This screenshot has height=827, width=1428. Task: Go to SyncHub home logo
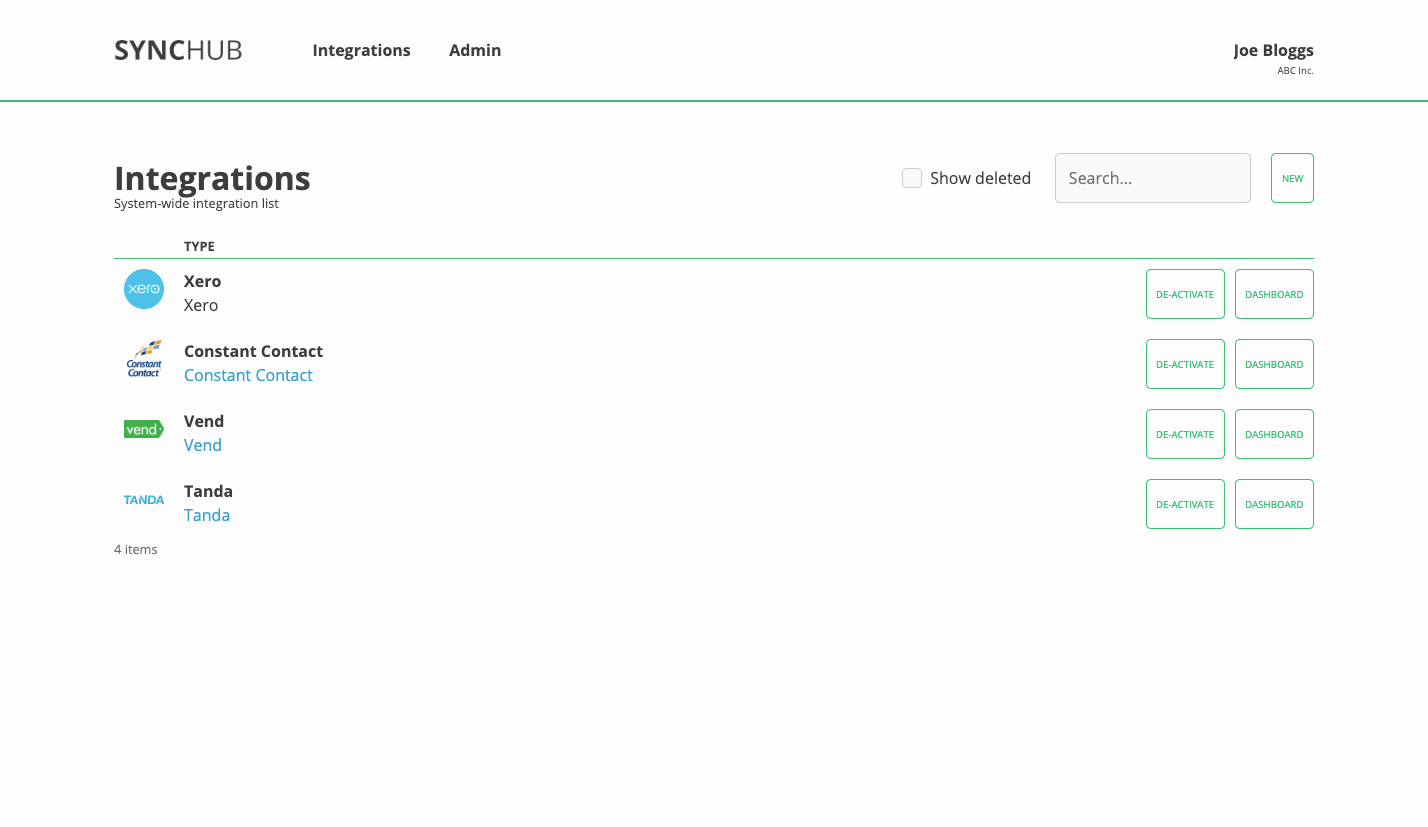coord(178,50)
